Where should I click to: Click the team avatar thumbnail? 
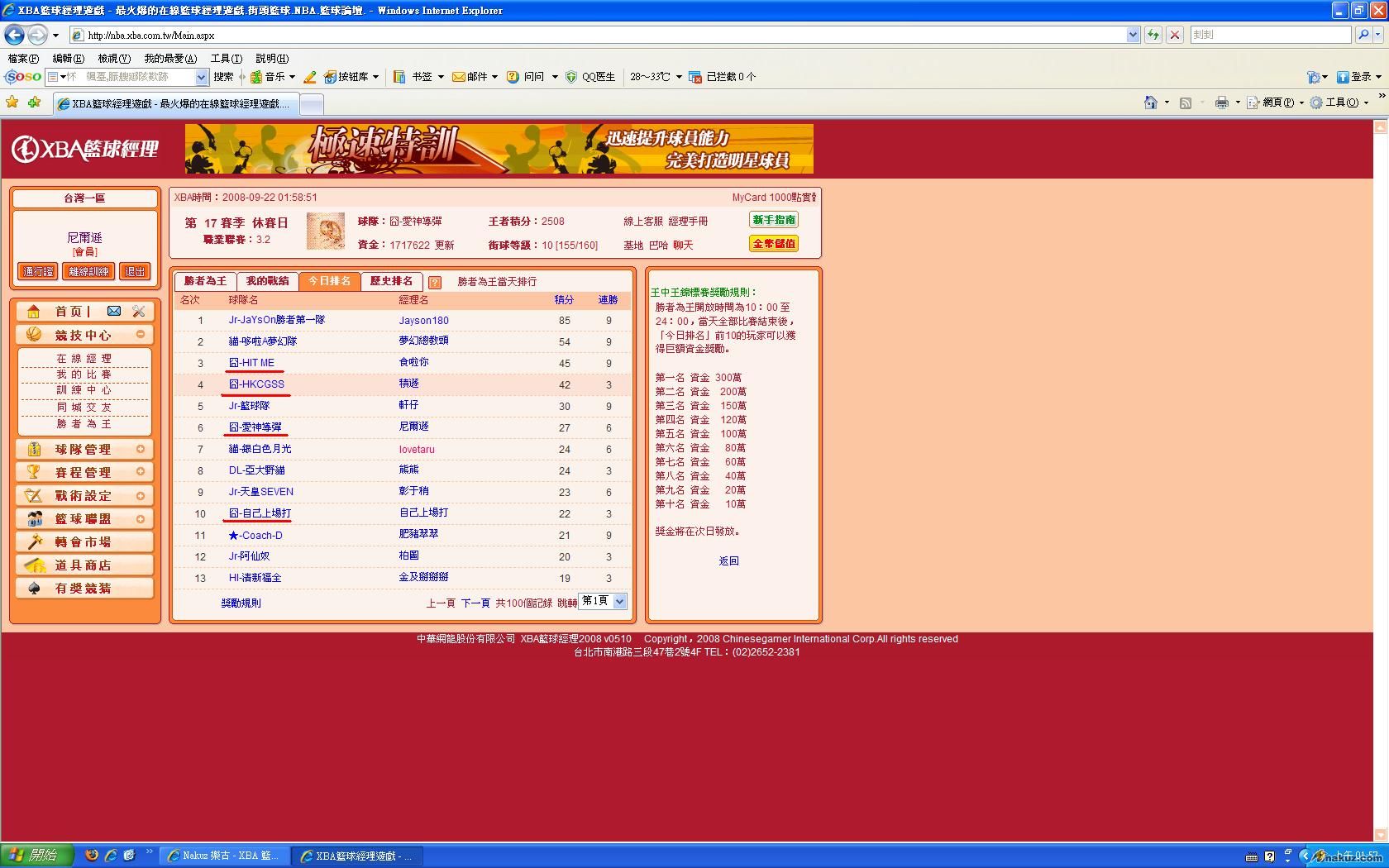pyautogui.click(x=326, y=231)
